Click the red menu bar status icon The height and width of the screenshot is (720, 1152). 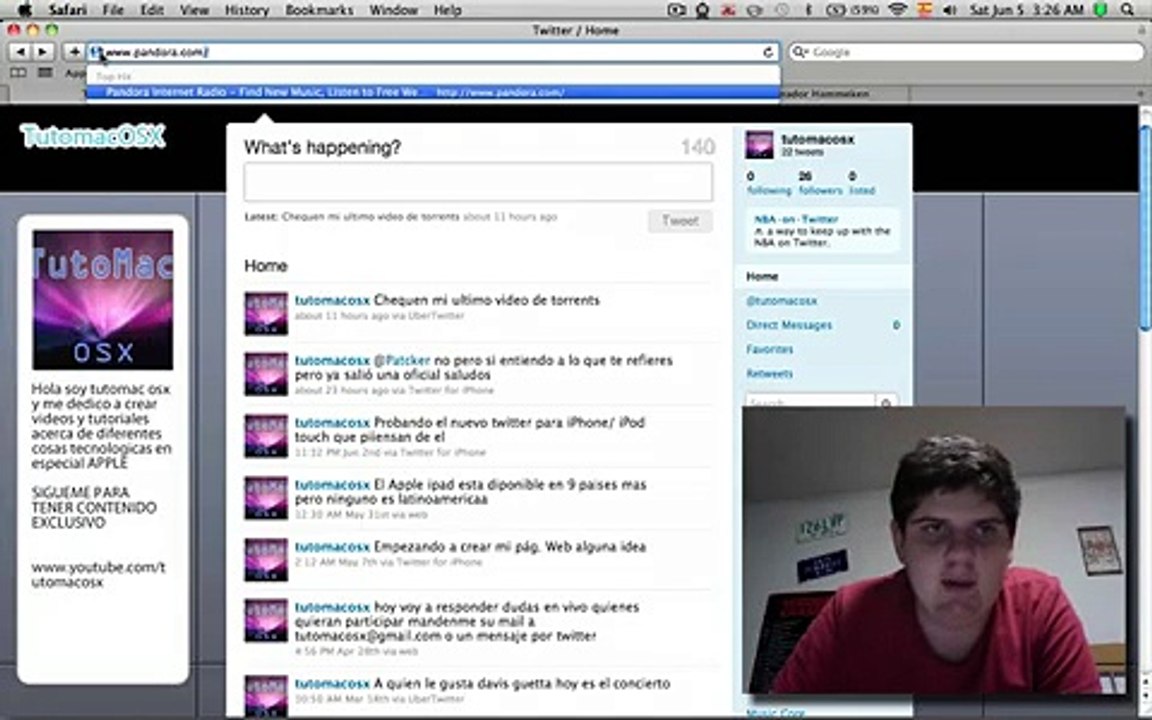[729, 10]
